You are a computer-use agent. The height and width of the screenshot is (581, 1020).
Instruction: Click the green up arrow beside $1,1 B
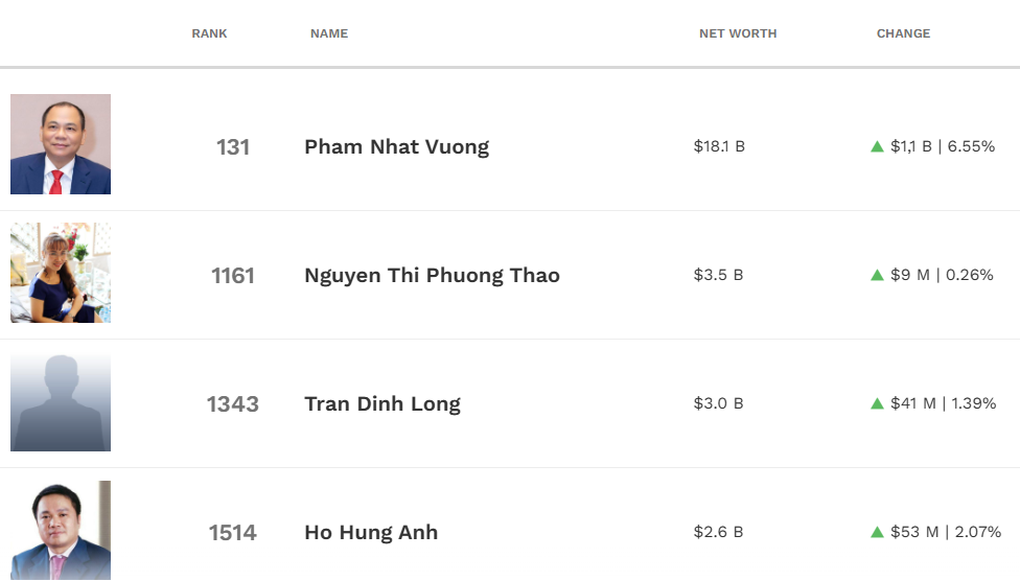[877, 147]
